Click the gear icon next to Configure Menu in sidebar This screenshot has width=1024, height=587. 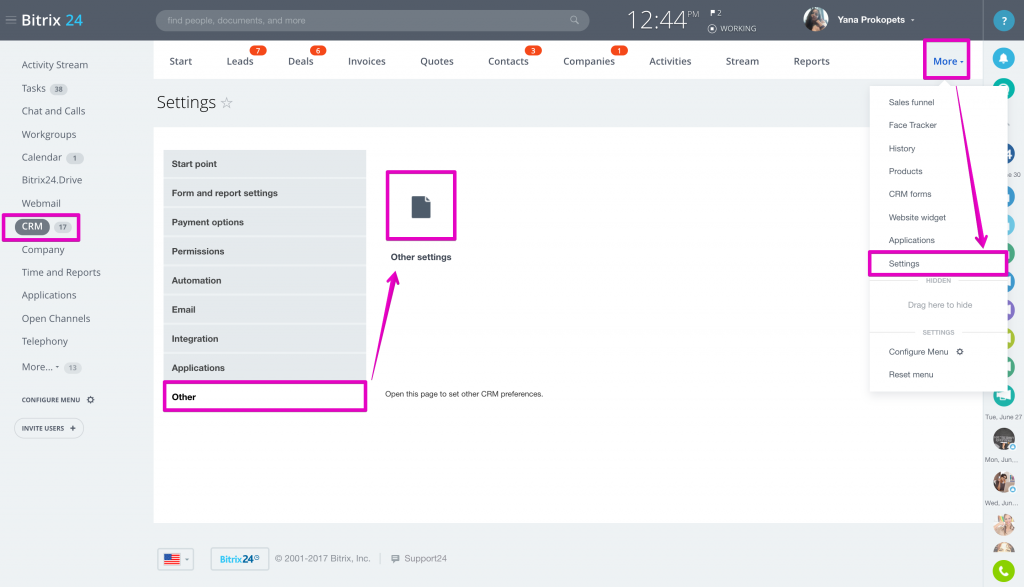(91, 400)
